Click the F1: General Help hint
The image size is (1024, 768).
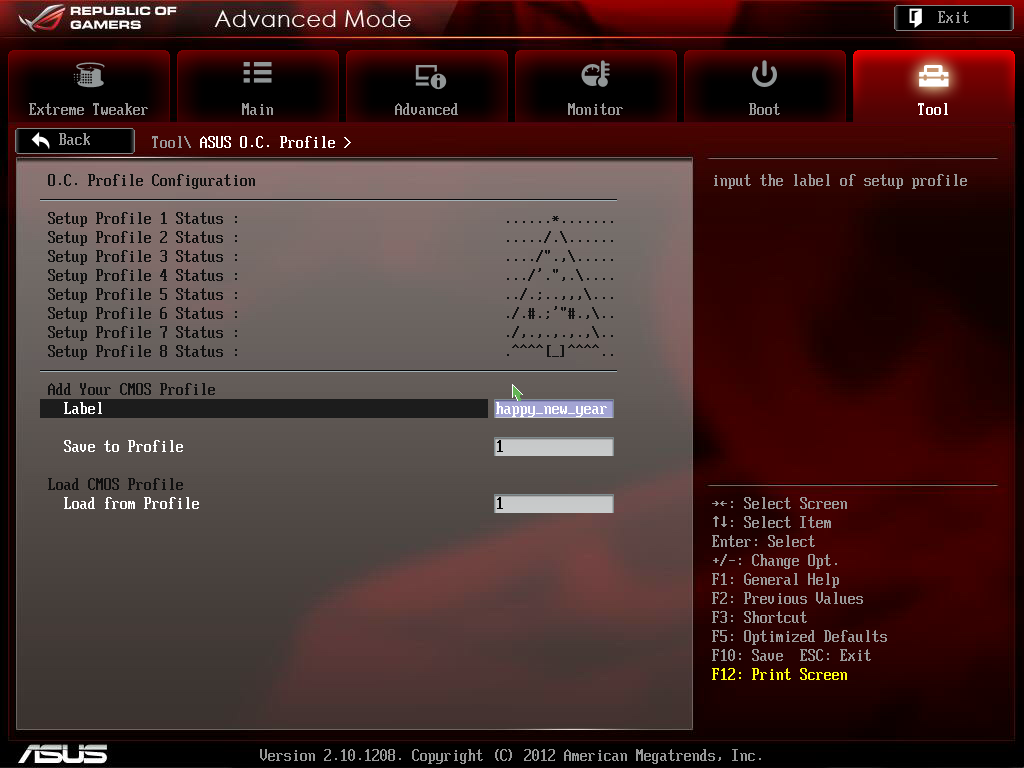pos(776,580)
